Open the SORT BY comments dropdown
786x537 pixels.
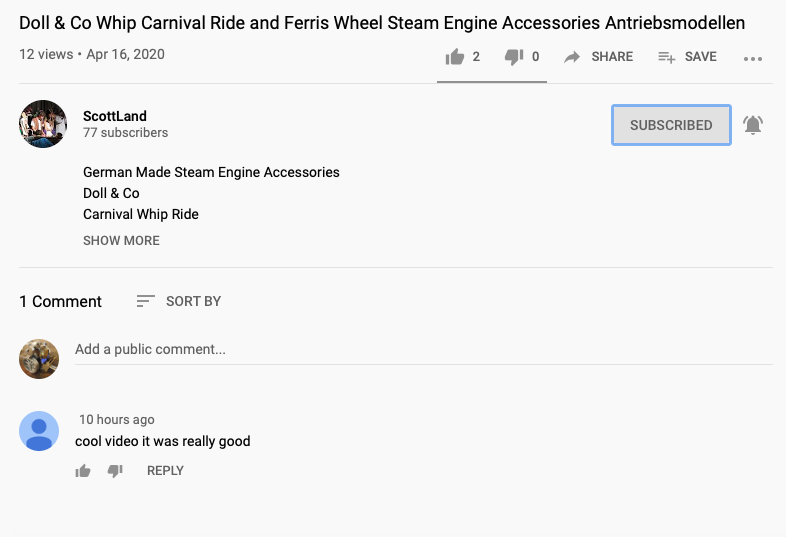tap(179, 301)
